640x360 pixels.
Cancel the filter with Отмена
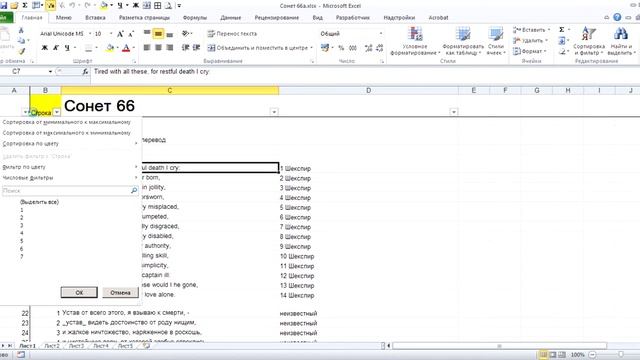point(120,292)
